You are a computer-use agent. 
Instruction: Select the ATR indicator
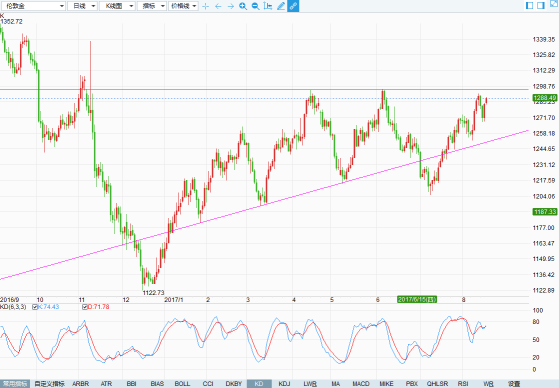click(x=106, y=384)
